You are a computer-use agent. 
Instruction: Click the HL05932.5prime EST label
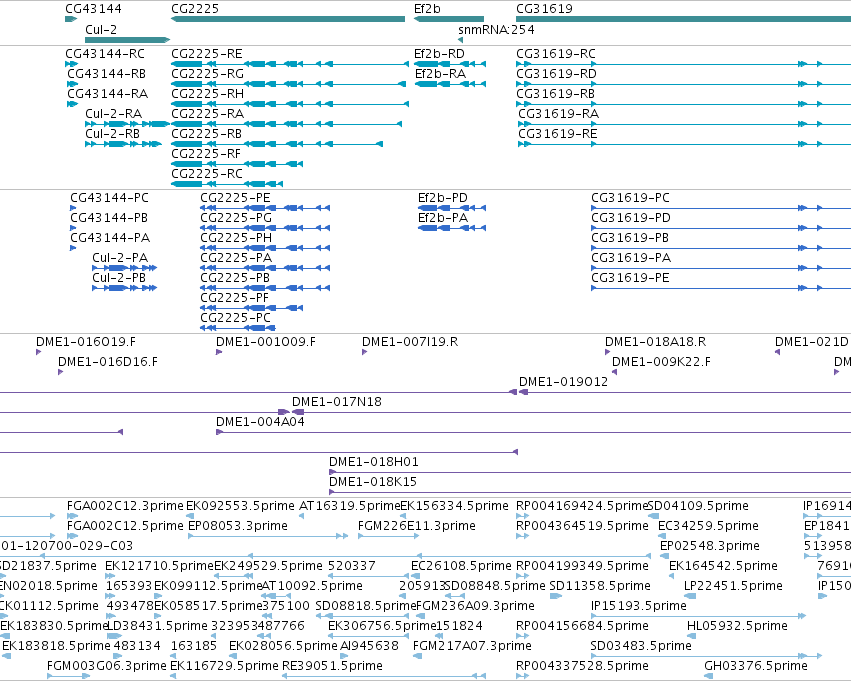point(737,627)
